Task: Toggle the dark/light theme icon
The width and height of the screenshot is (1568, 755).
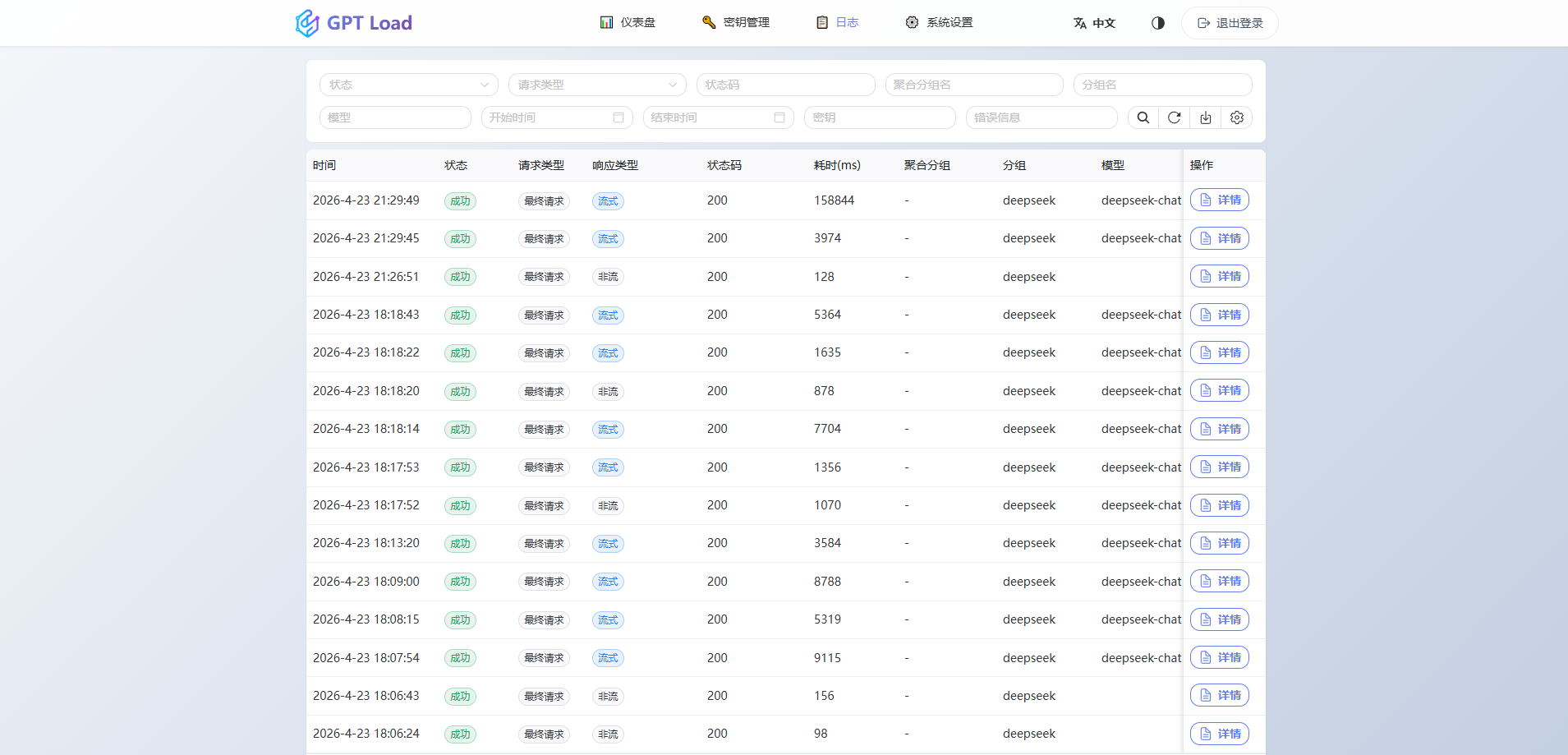Action: [x=1158, y=23]
